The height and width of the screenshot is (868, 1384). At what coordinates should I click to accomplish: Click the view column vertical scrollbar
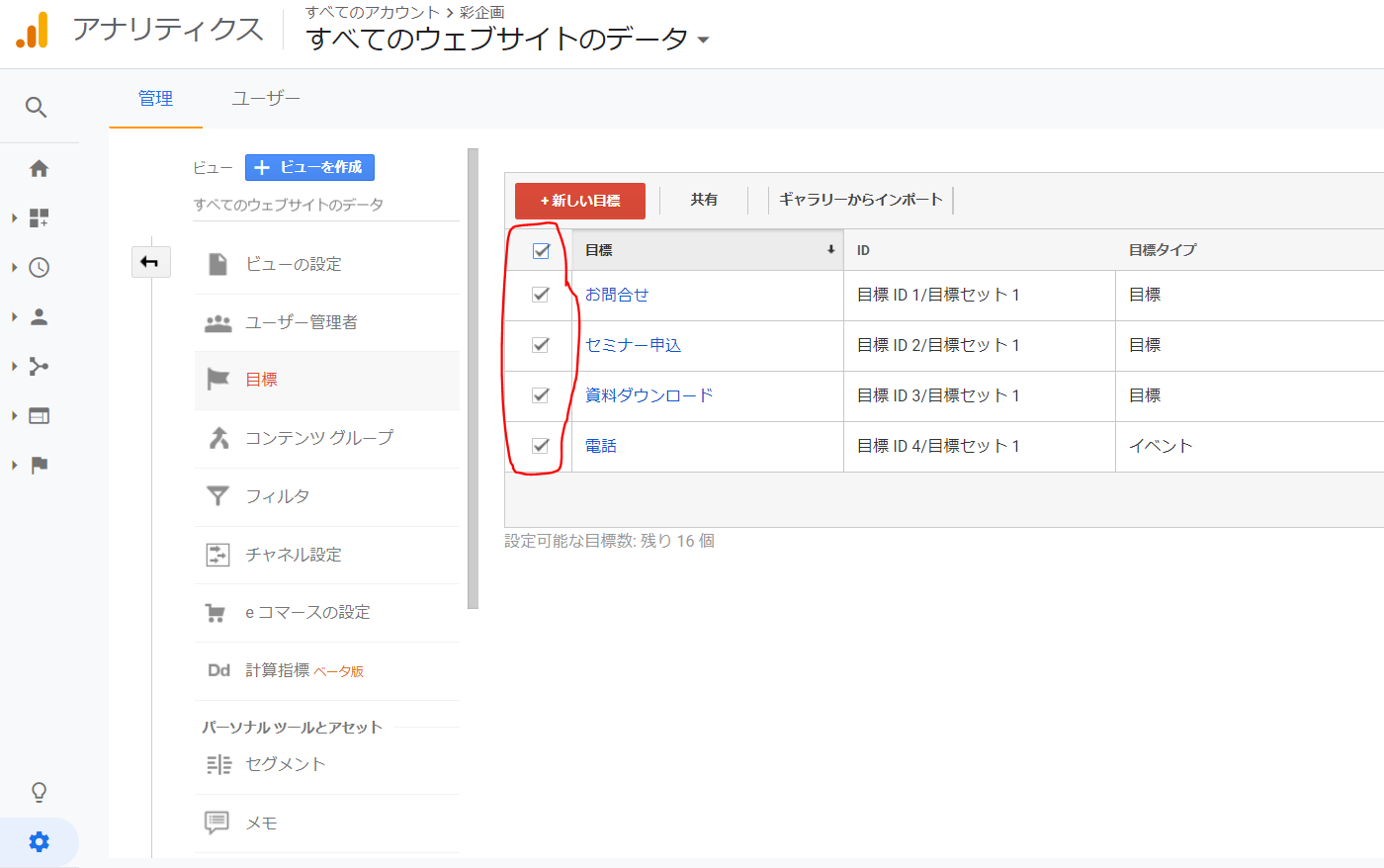pos(473,379)
